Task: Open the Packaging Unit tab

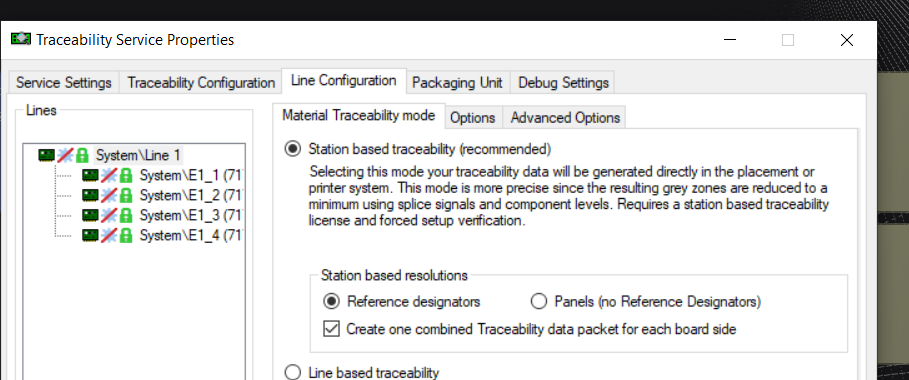Action: tap(457, 82)
